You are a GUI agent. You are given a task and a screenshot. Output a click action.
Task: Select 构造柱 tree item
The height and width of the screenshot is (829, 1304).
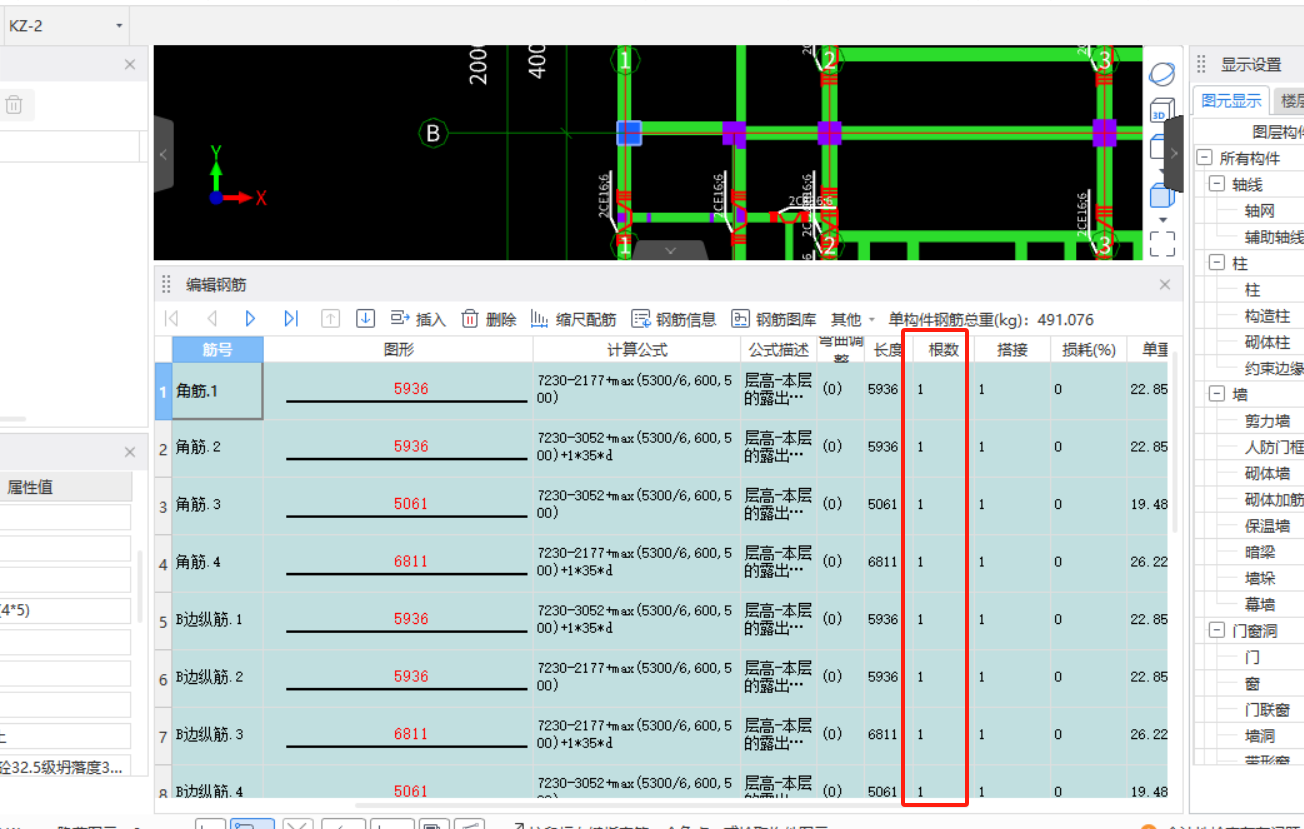tap(1267, 316)
